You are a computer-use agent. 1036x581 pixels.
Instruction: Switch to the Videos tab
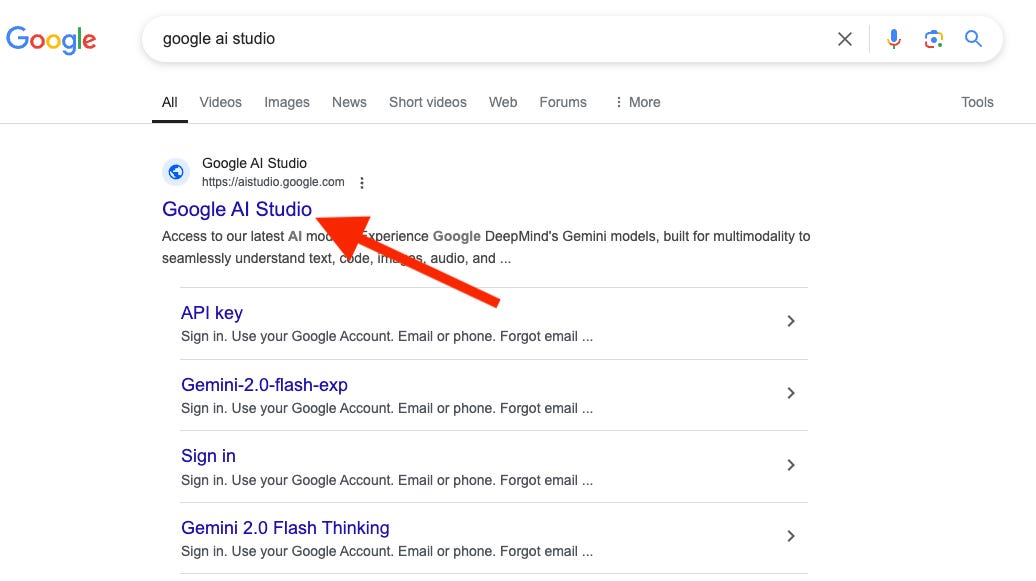221,102
